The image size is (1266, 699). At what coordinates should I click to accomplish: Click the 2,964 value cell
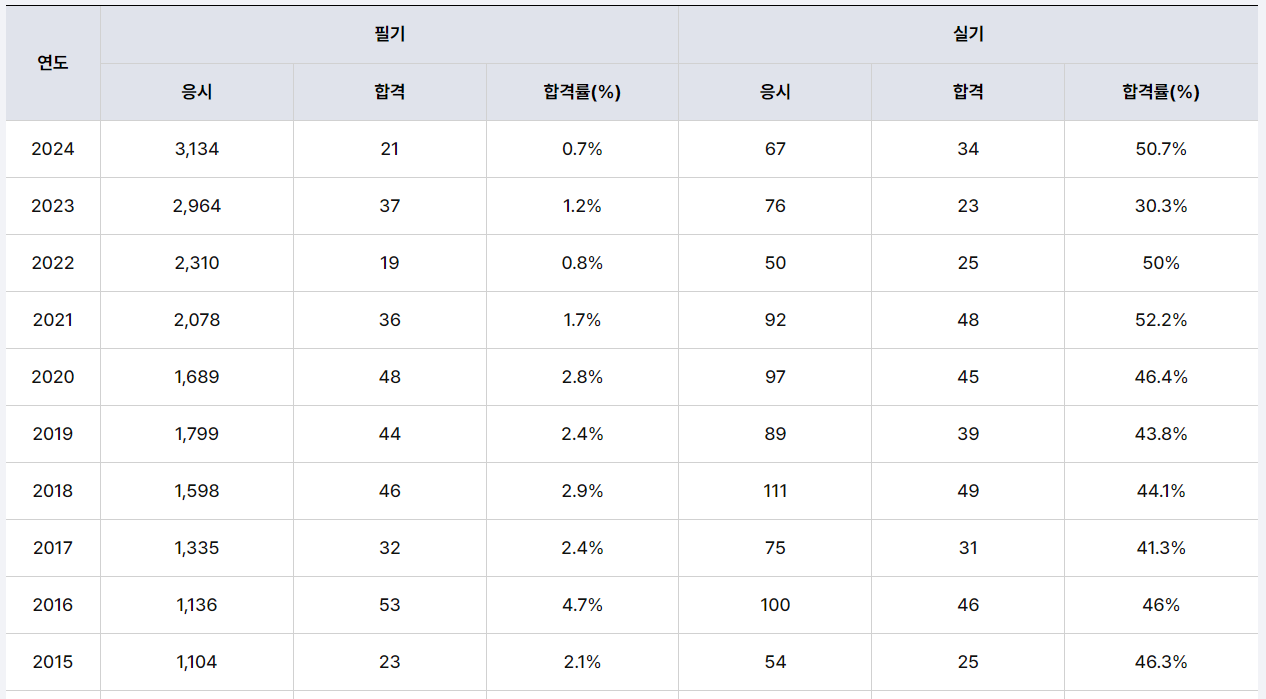click(x=197, y=206)
